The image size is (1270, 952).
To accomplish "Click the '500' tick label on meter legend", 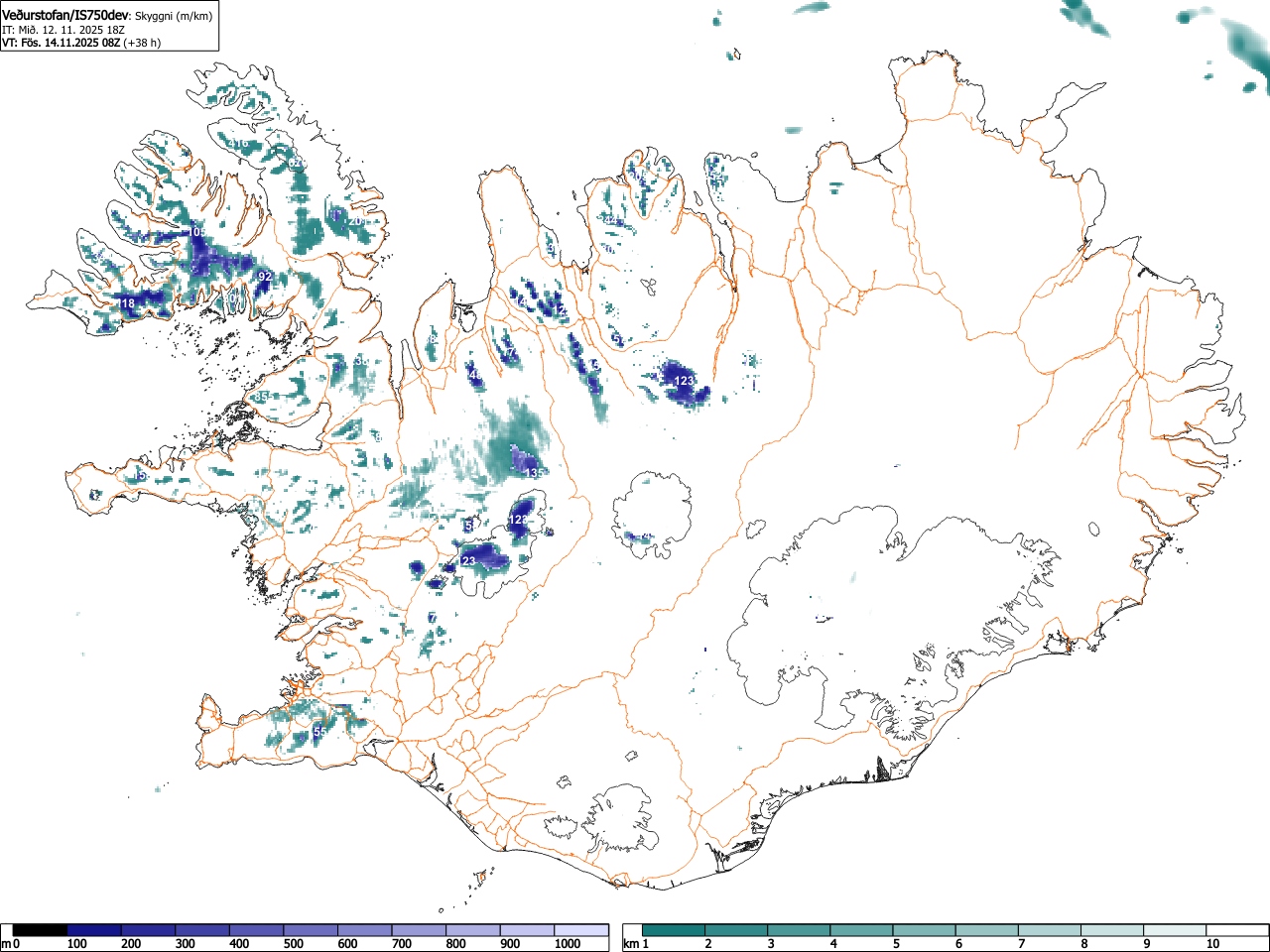I will (x=293, y=944).
